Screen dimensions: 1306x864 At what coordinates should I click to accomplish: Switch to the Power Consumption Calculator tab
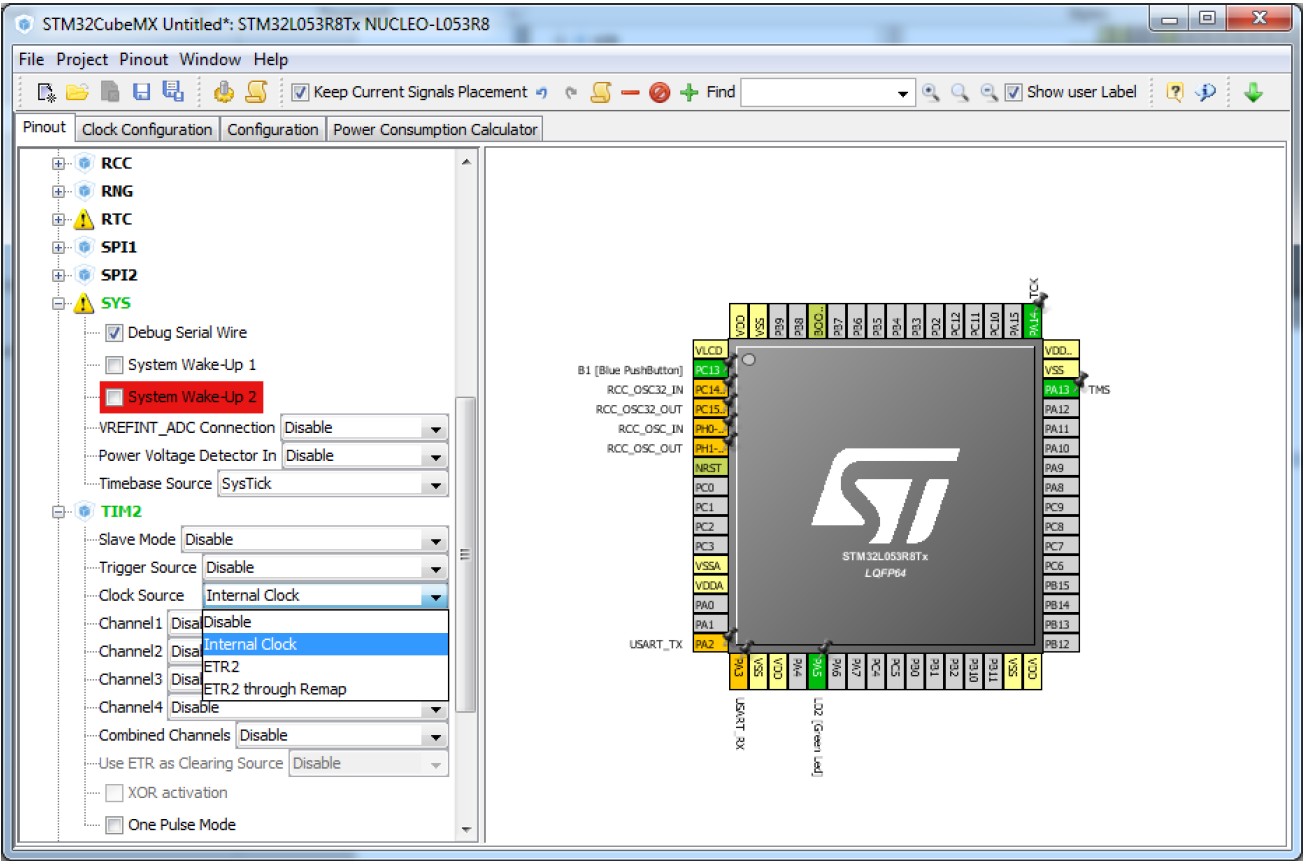click(x=435, y=130)
